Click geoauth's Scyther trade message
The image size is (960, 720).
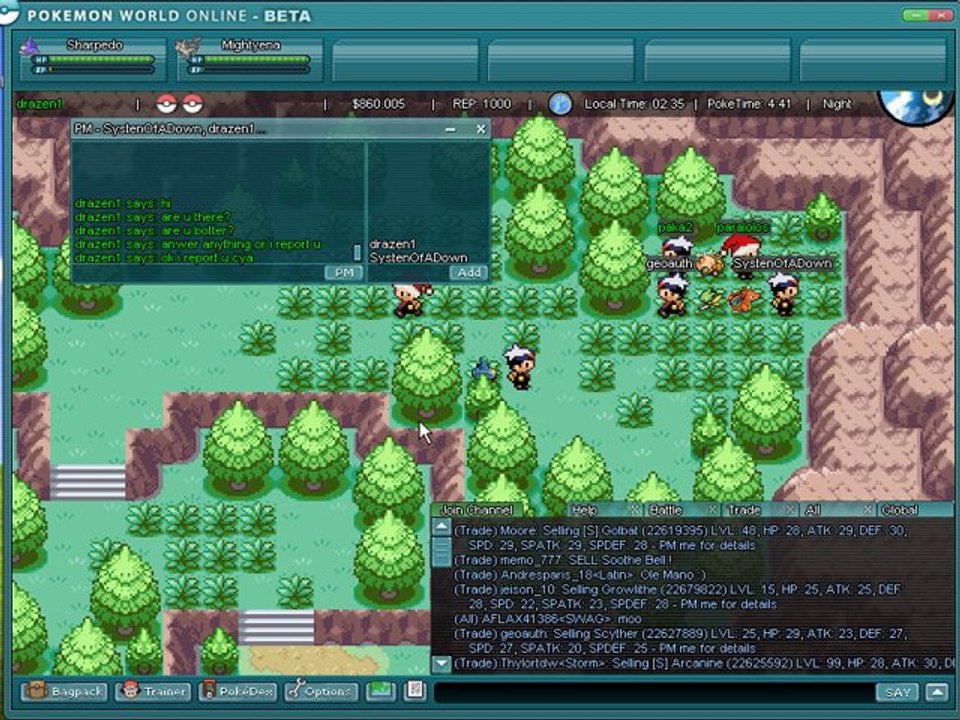(x=680, y=640)
